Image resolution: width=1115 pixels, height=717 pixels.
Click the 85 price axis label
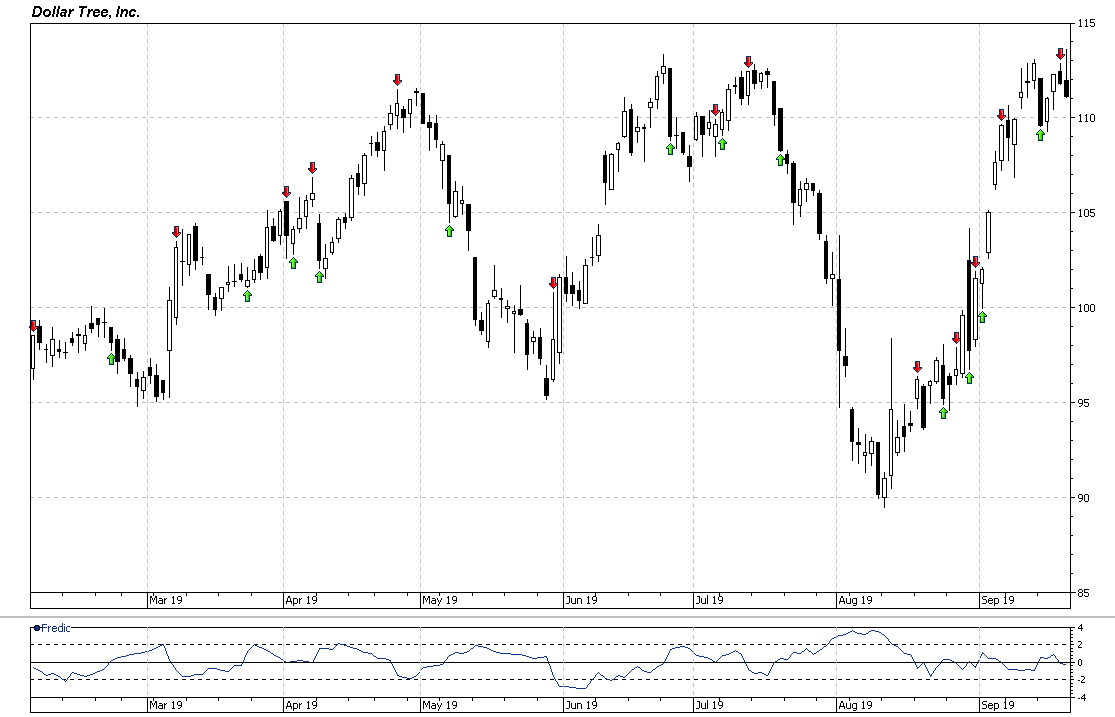1083,593
